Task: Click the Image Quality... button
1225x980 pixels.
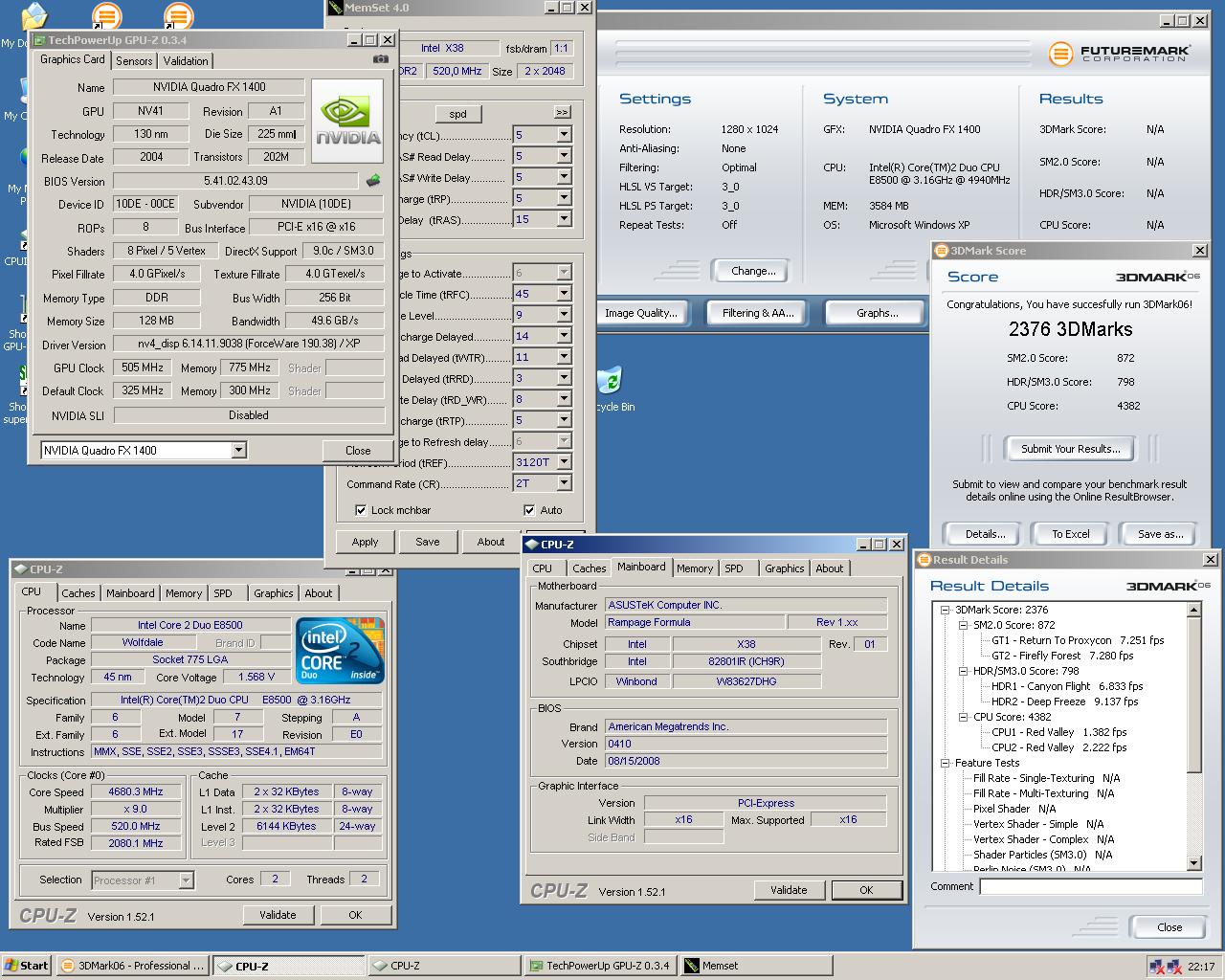Action: click(641, 313)
